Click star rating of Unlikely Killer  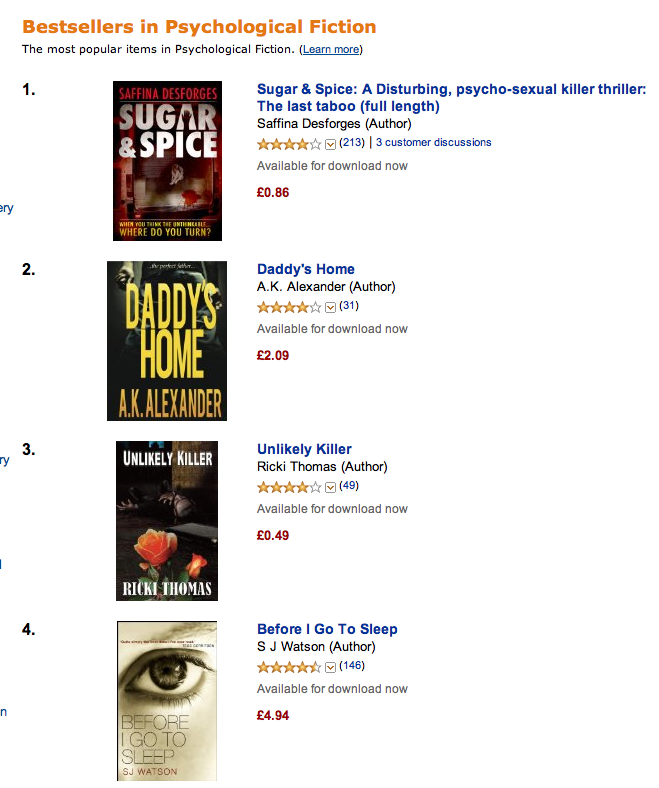point(289,487)
